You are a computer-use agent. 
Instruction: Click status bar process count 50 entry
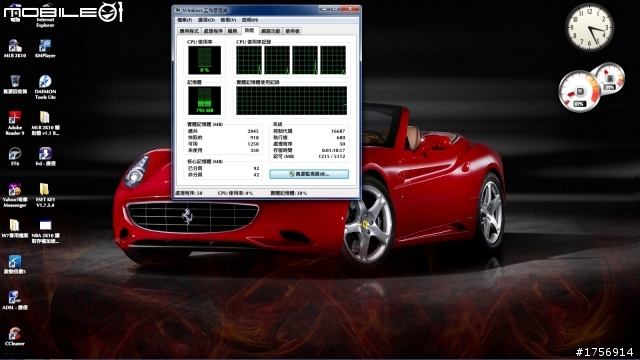coord(189,193)
